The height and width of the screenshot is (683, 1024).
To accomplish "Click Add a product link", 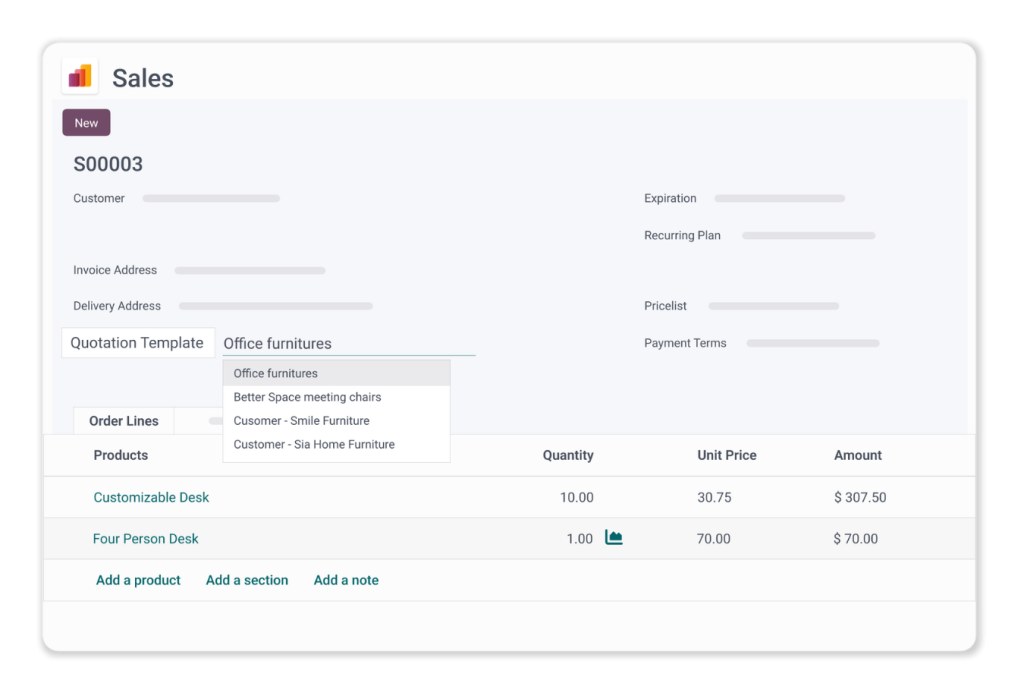I will (138, 580).
